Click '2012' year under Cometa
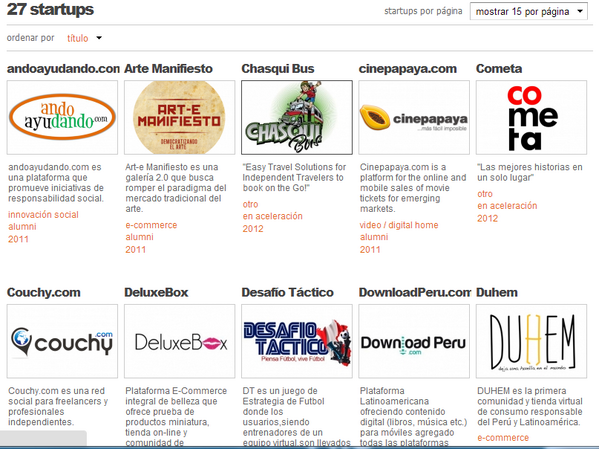Image resolution: width=599 pixels, height=449 pixels. coord(487,219)
